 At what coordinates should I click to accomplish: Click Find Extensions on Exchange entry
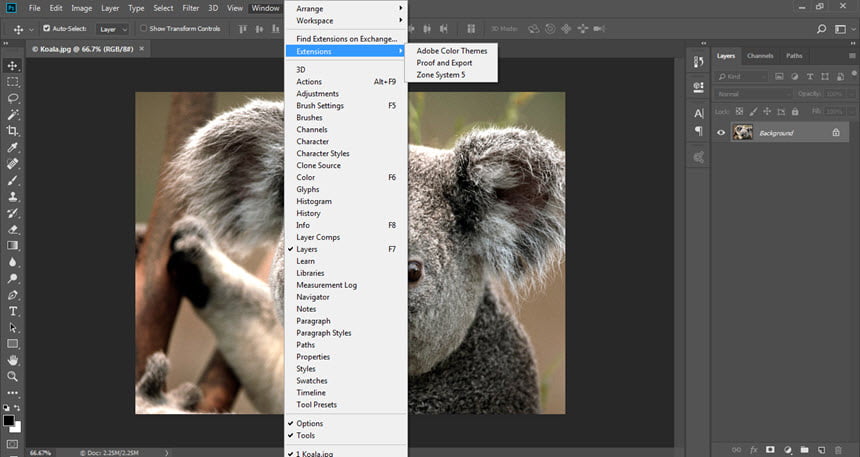[346, 39]
